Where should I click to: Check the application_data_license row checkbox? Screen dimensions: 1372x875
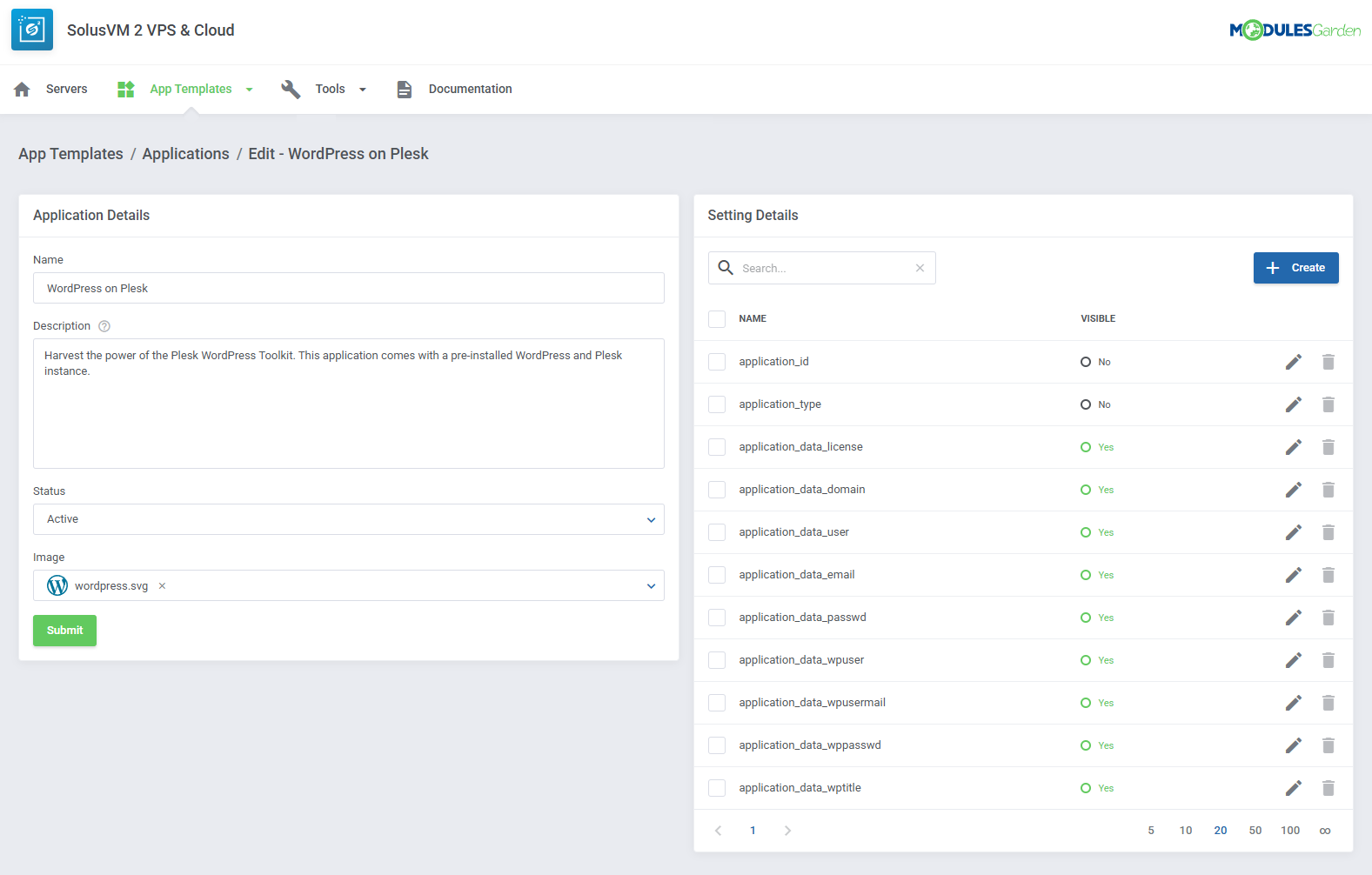[x=717, y=447]
